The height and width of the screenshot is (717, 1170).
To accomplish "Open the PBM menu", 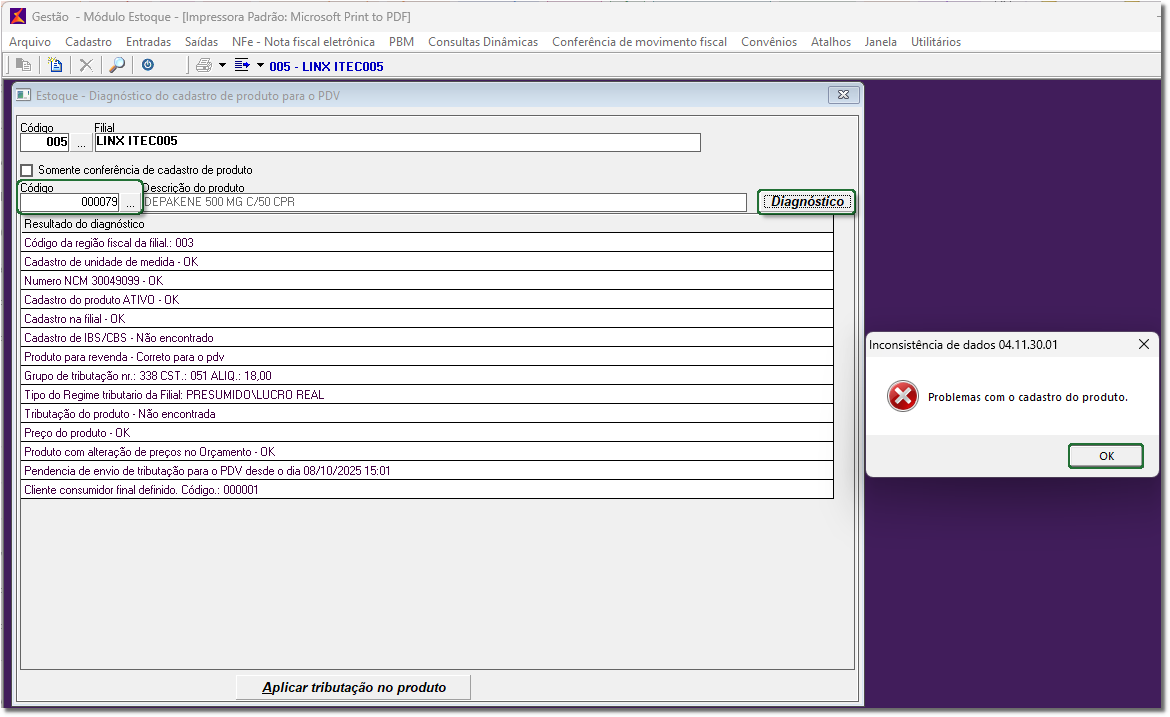I will pos(401,42).
